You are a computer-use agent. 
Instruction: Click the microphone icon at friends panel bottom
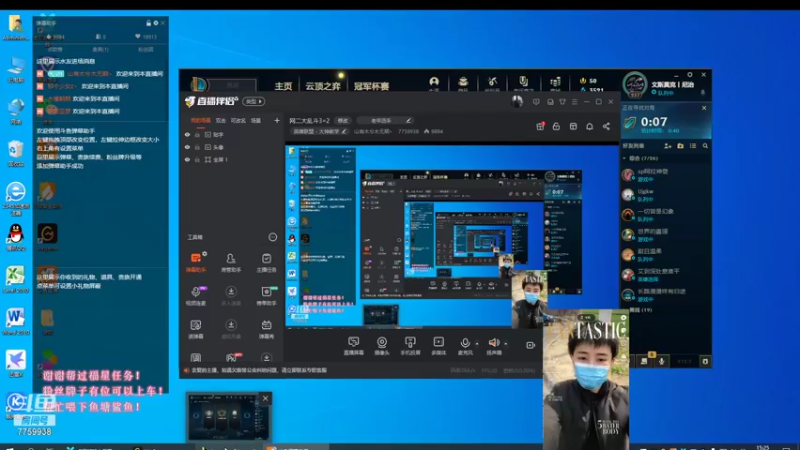661,361
